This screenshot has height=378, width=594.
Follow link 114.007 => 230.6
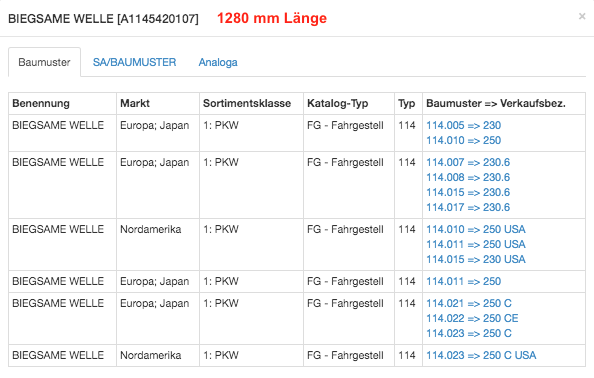[468, 162]
